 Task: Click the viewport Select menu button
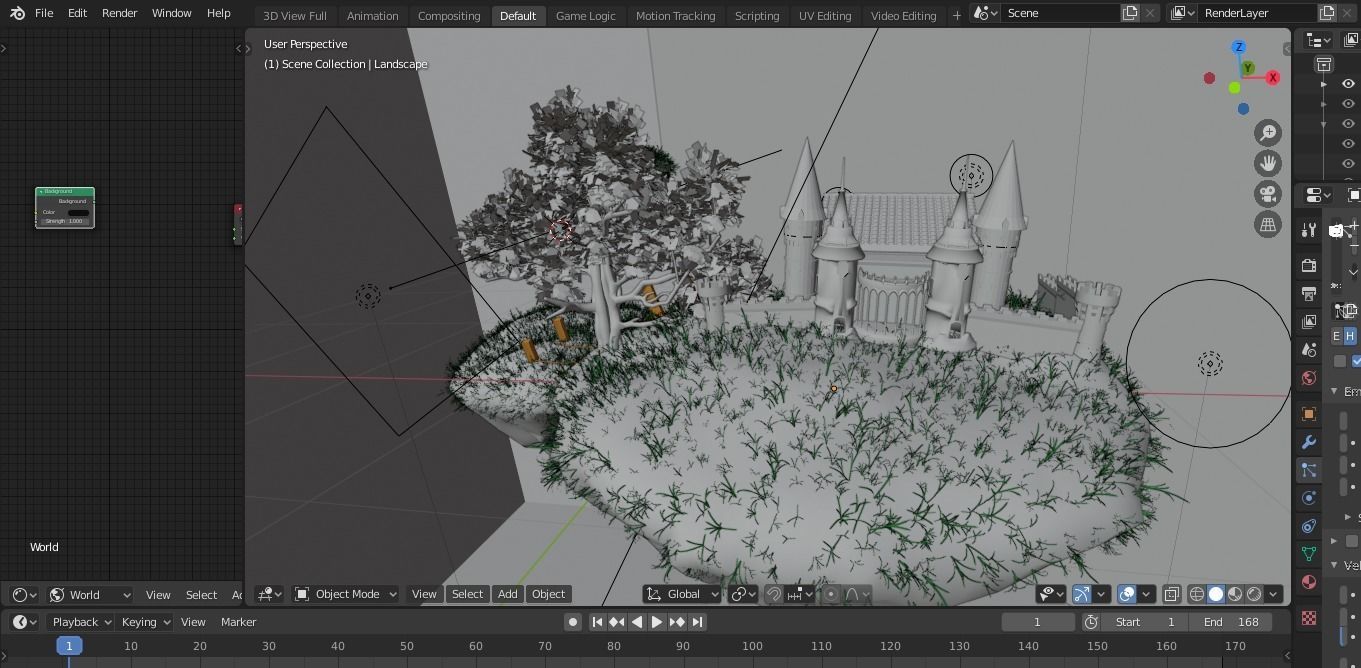[467, 594]
